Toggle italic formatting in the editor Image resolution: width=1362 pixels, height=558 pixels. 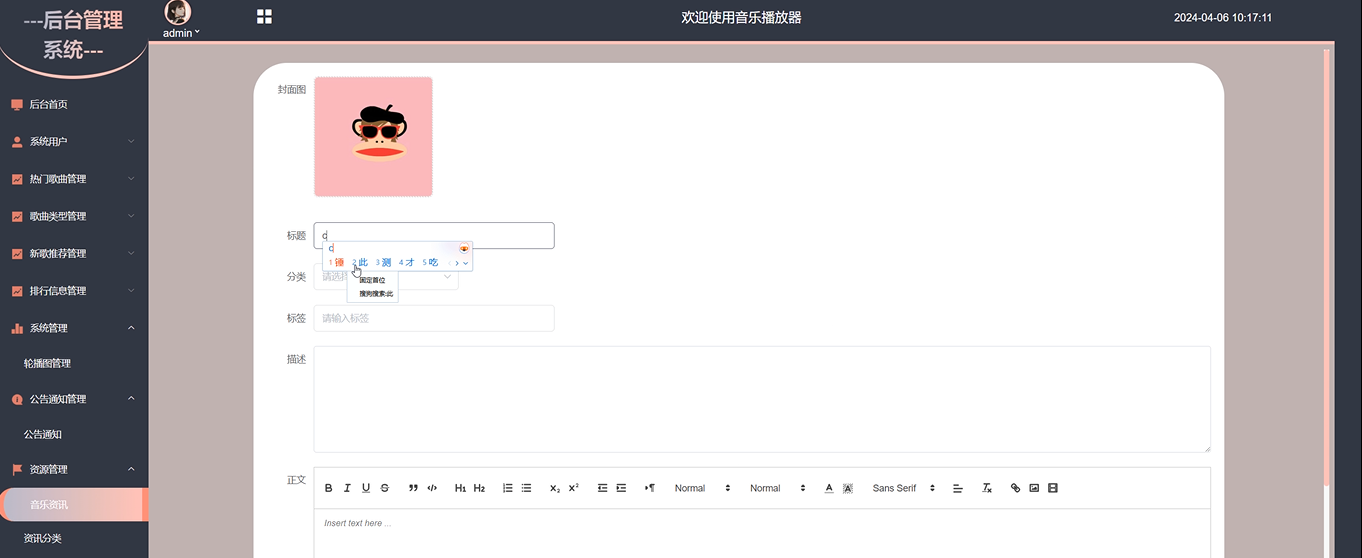click(347, 488)
